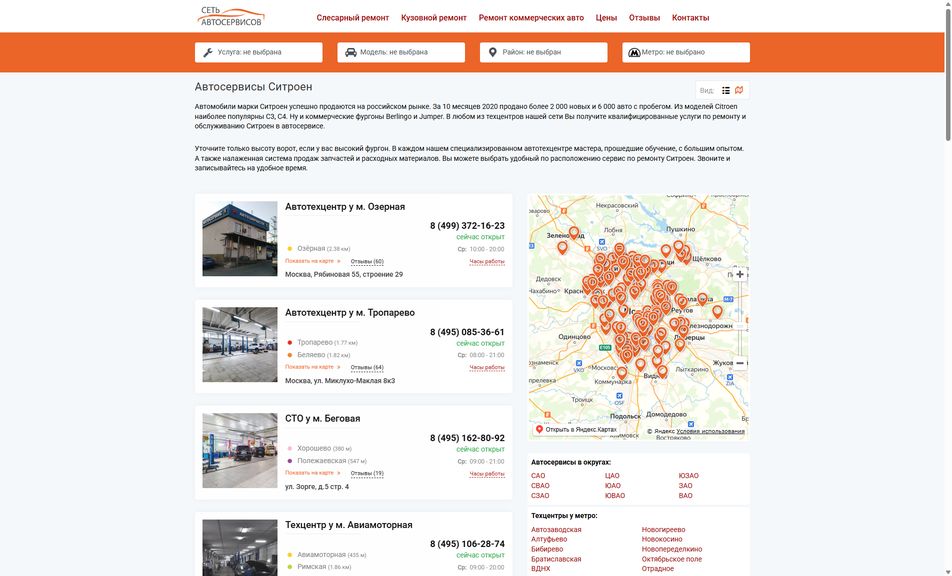Viewport: 952px width, 576px height.
Task: Open photo of СТО у м. Беговая
Action: pos(240,450)
